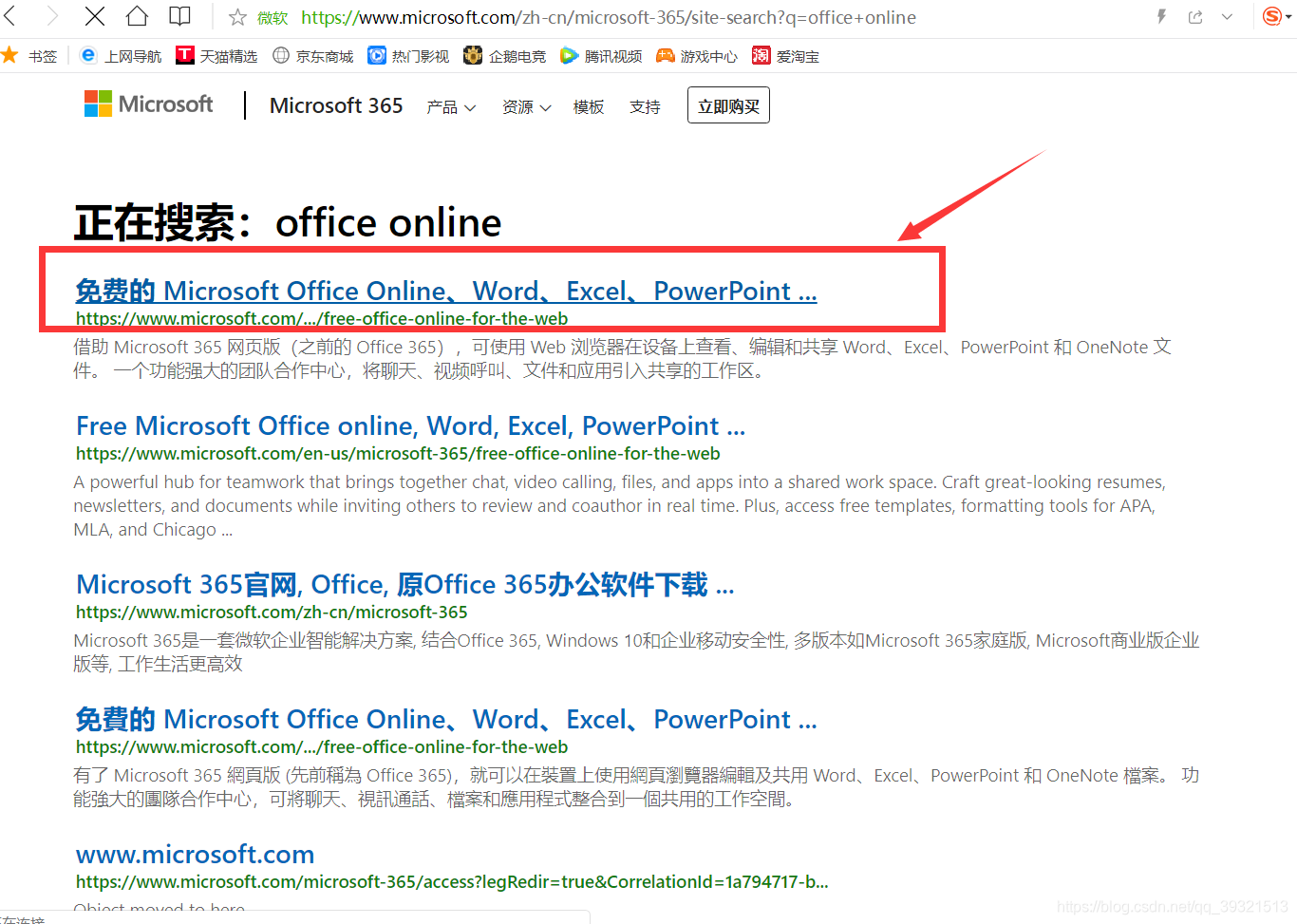Open the 游戏中心 bookmark
Screen dimensions: 1297x924
pos(697,56)
